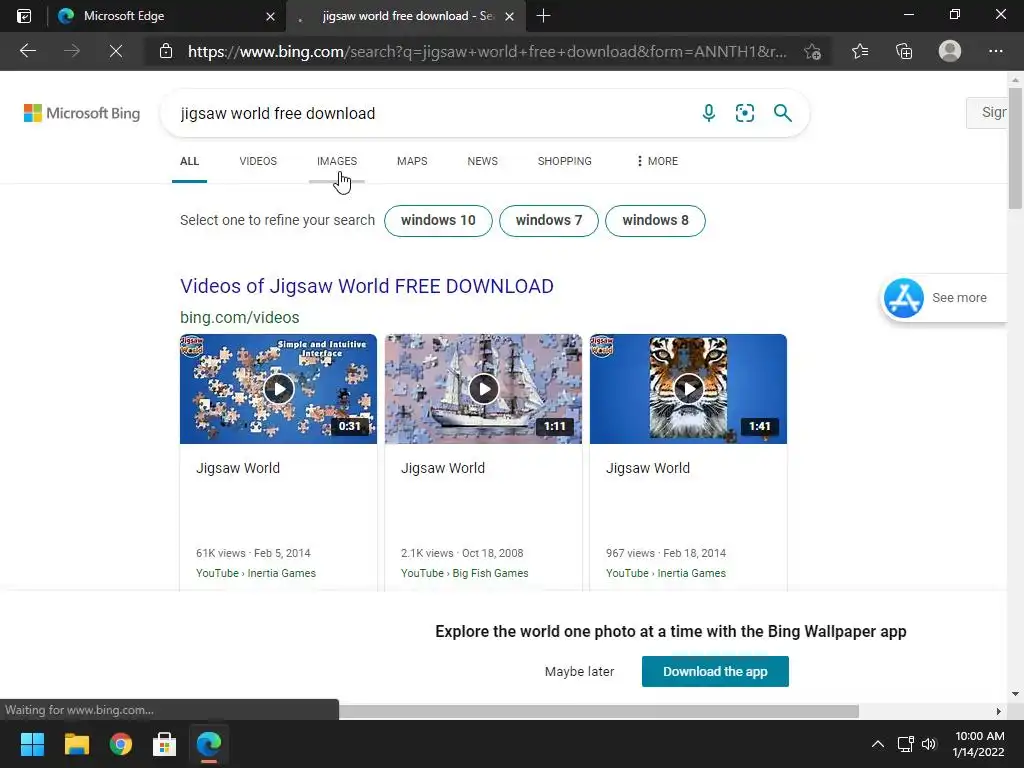Click in the Bing search box
The height and width of the screenshot is (768, 1024).
[431, 113]
